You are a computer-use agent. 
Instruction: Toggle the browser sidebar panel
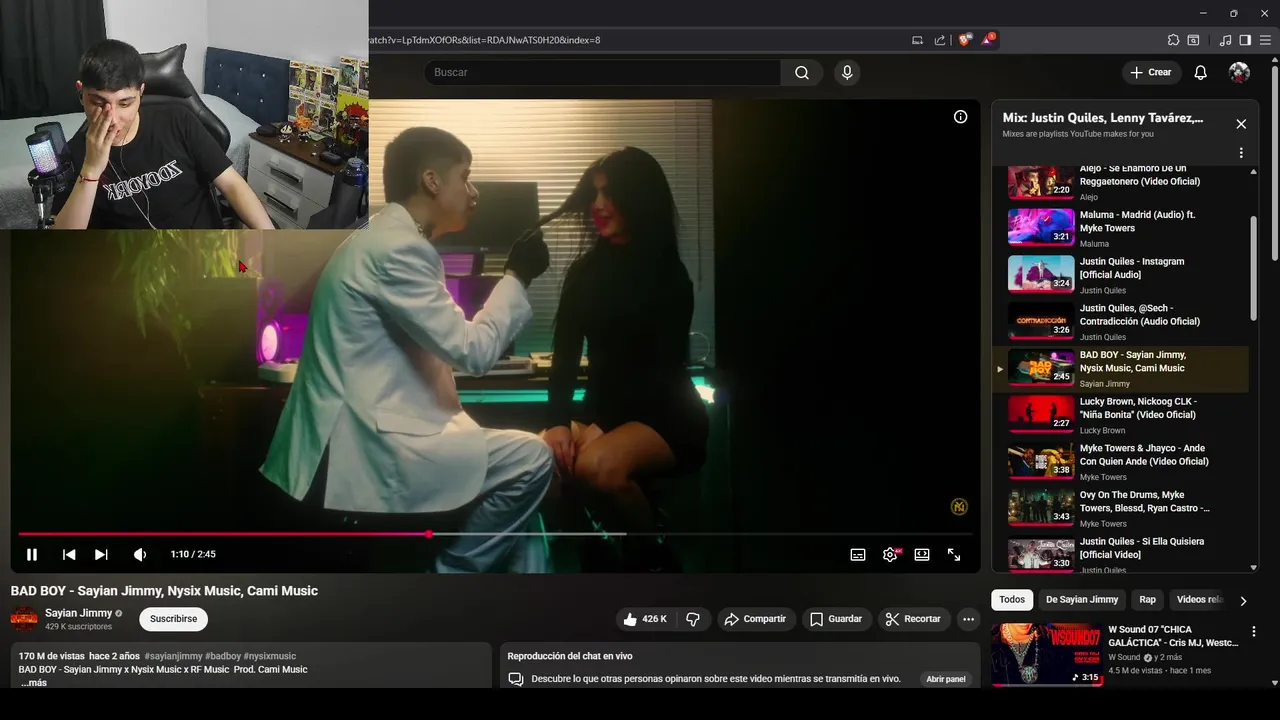(x=1245, y=40)
